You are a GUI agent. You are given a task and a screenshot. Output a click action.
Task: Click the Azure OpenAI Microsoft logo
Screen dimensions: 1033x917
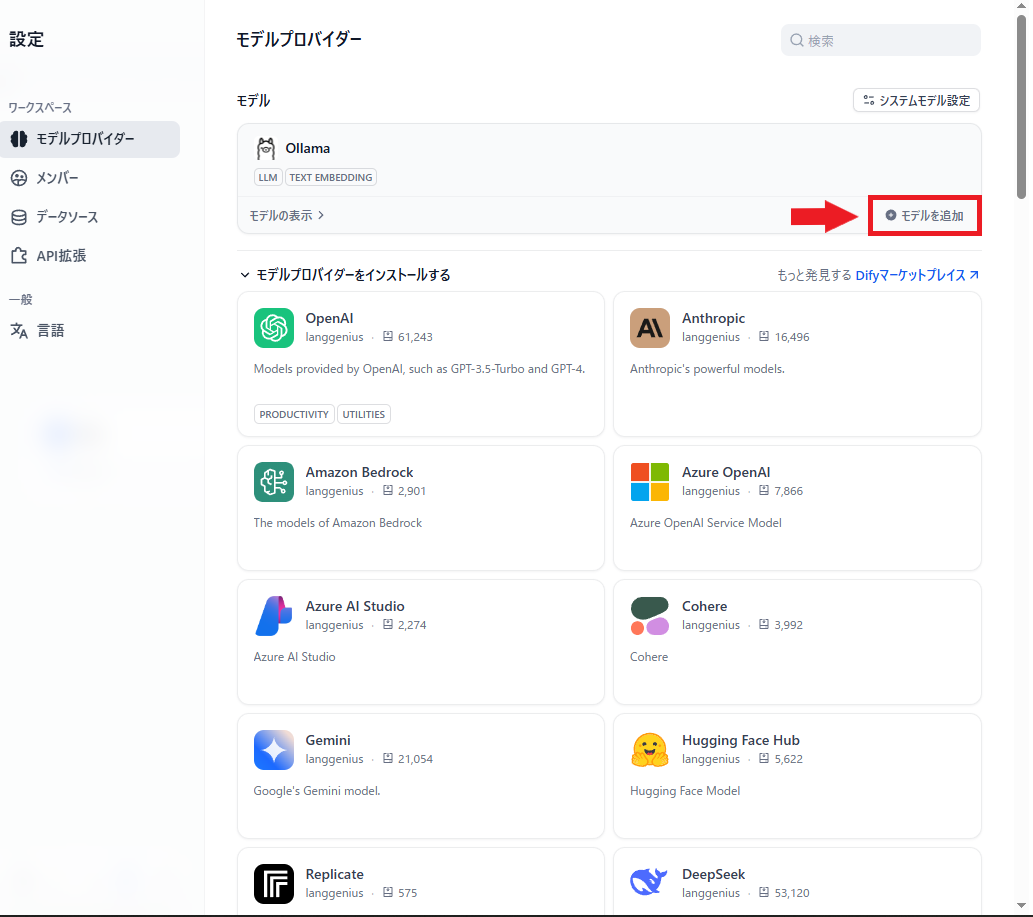point(650,482)
